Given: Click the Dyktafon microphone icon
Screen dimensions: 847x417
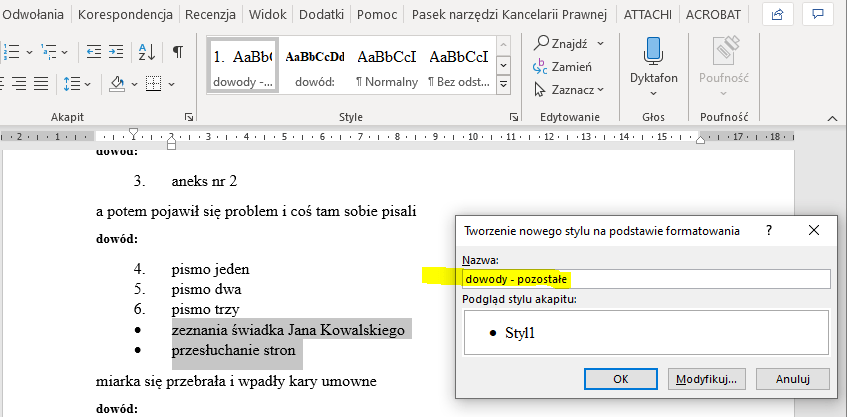Looking at the screenshot, I should (653, 50).
